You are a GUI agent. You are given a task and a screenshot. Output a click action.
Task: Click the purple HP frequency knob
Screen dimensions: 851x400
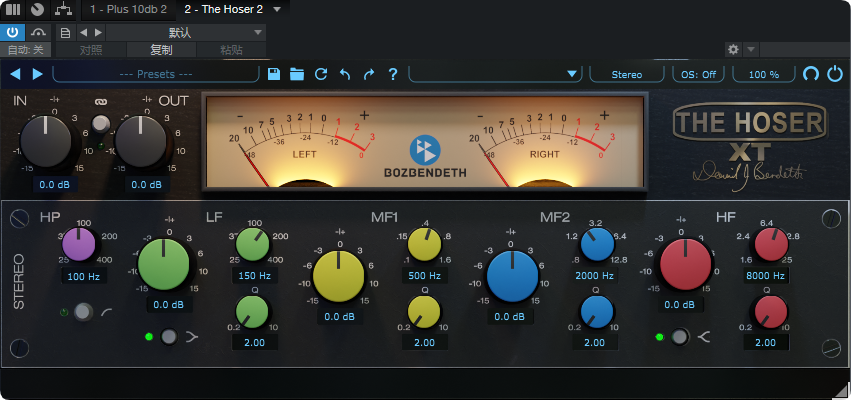[79, 244]
